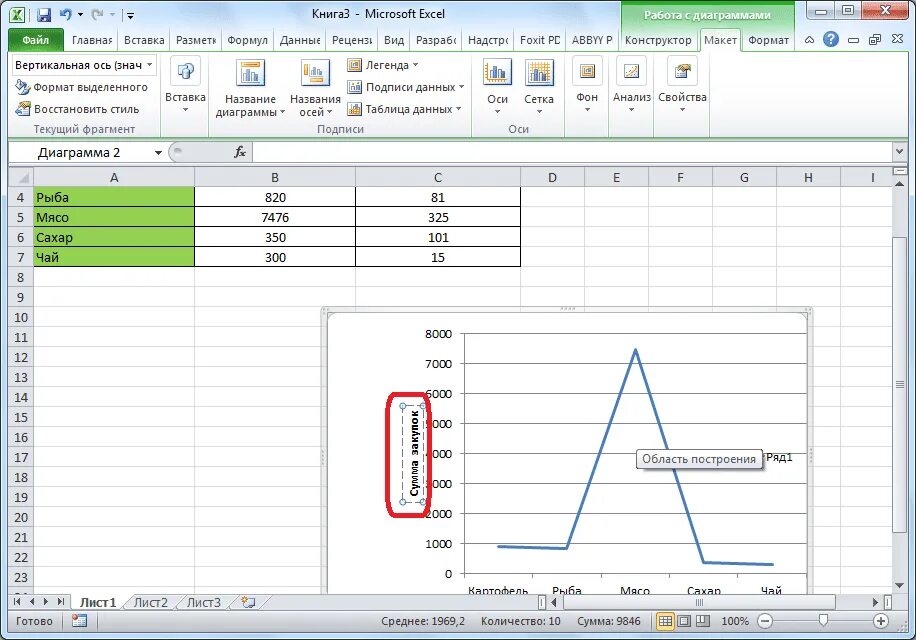
Task: Minimize the ribbon with caret icon
Action: 809,40
